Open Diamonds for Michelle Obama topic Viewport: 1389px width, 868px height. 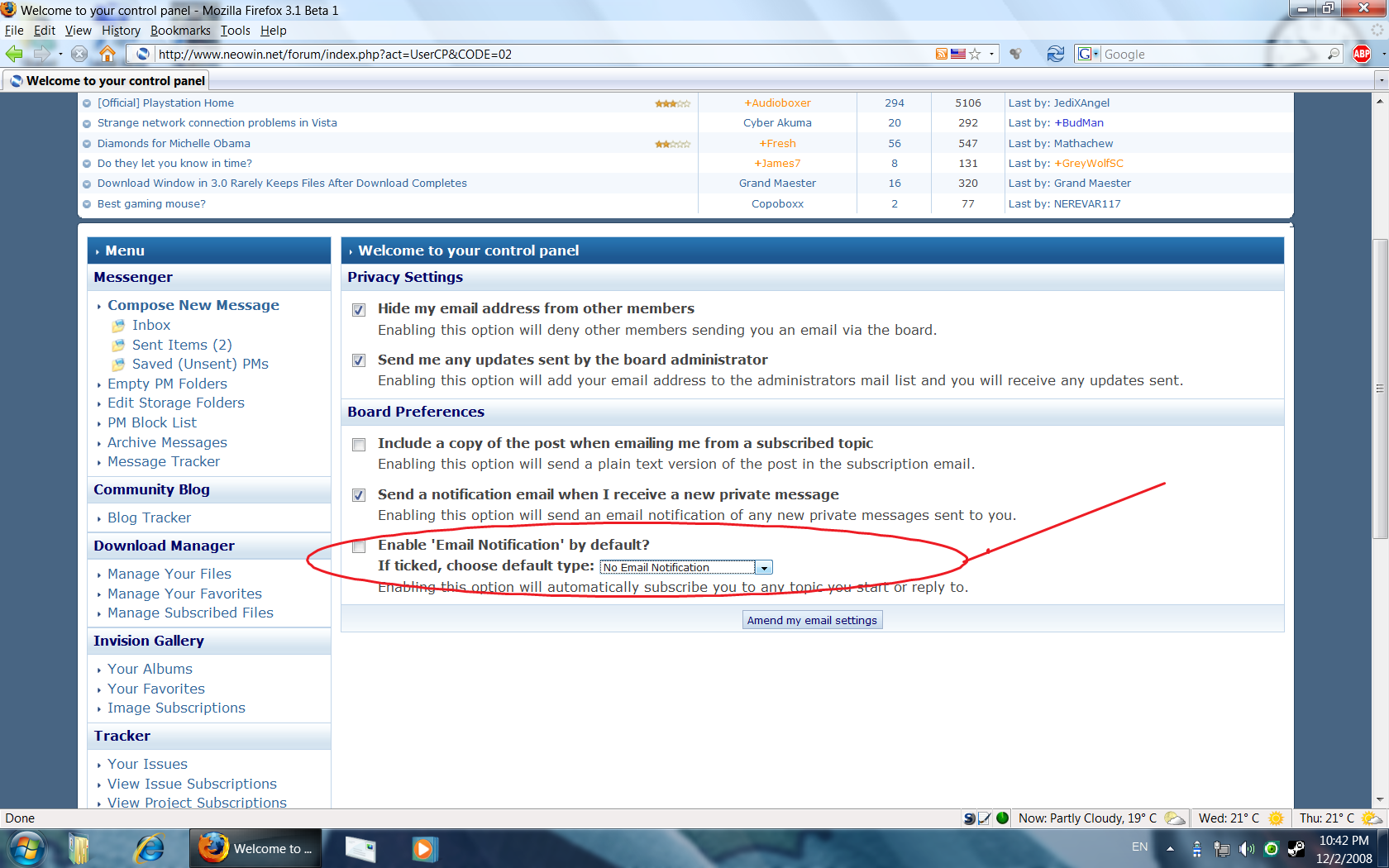174,143
